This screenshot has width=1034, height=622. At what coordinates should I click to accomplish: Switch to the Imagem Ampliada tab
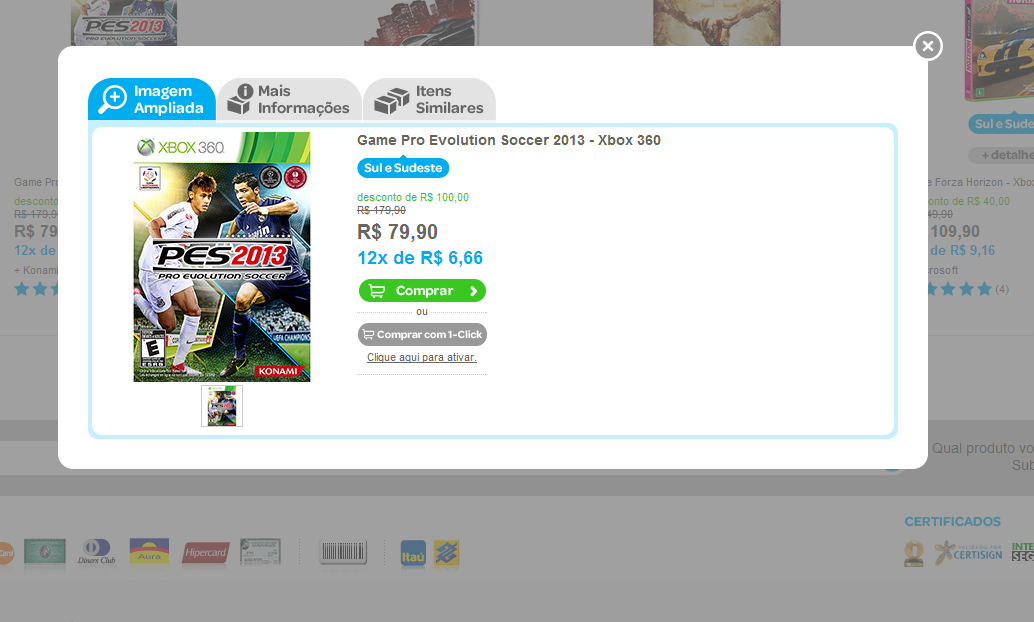pyautogui.click(x=152, y=100)
